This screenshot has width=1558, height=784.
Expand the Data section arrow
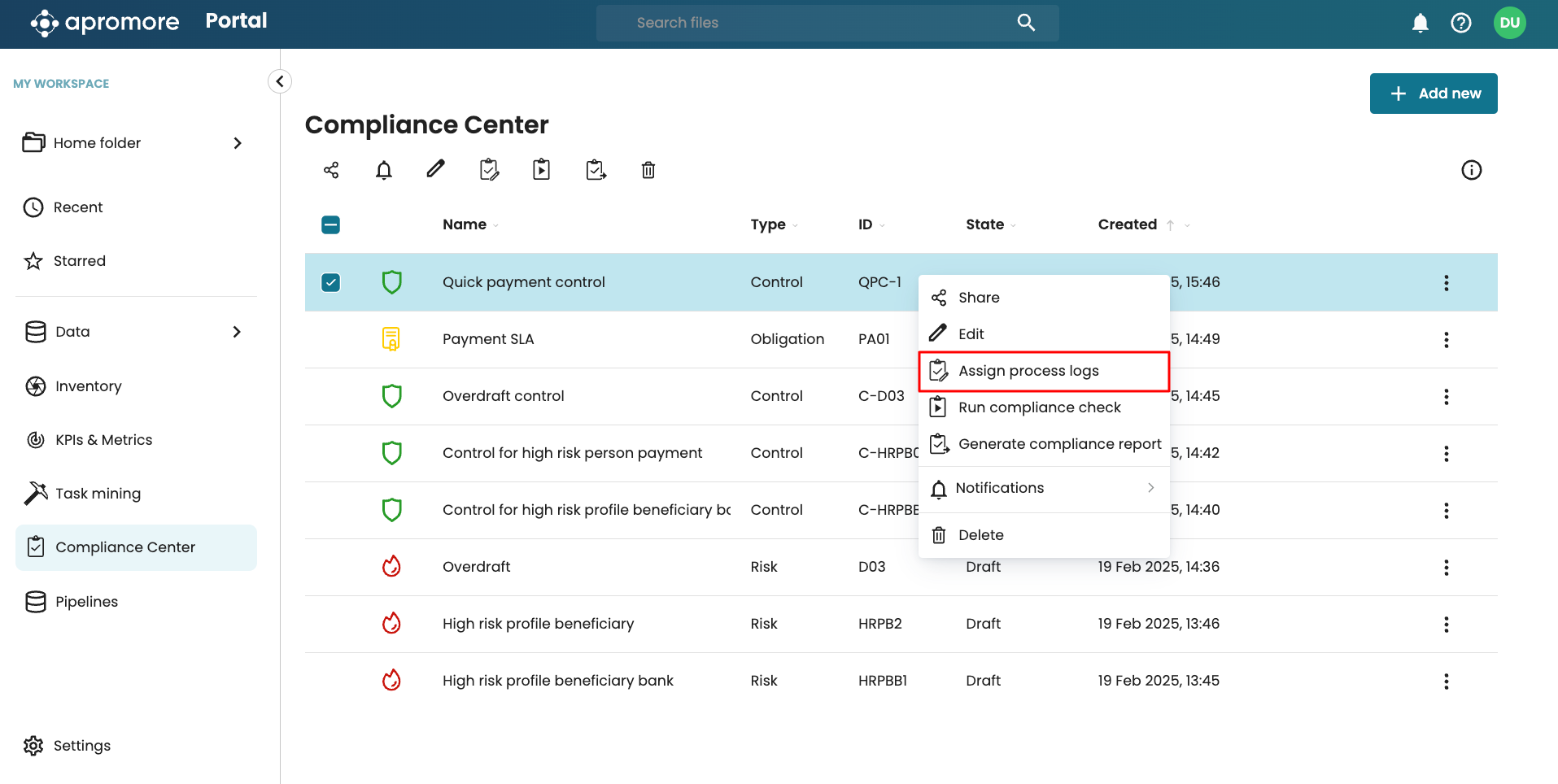[237, 332]
